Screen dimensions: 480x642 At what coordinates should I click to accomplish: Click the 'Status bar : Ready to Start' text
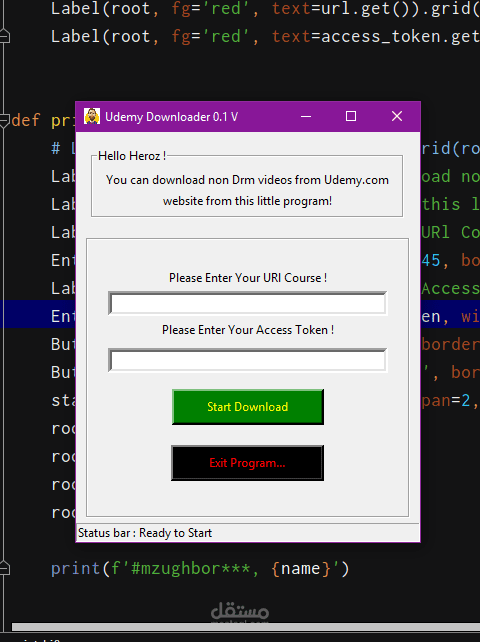[145, 533]
